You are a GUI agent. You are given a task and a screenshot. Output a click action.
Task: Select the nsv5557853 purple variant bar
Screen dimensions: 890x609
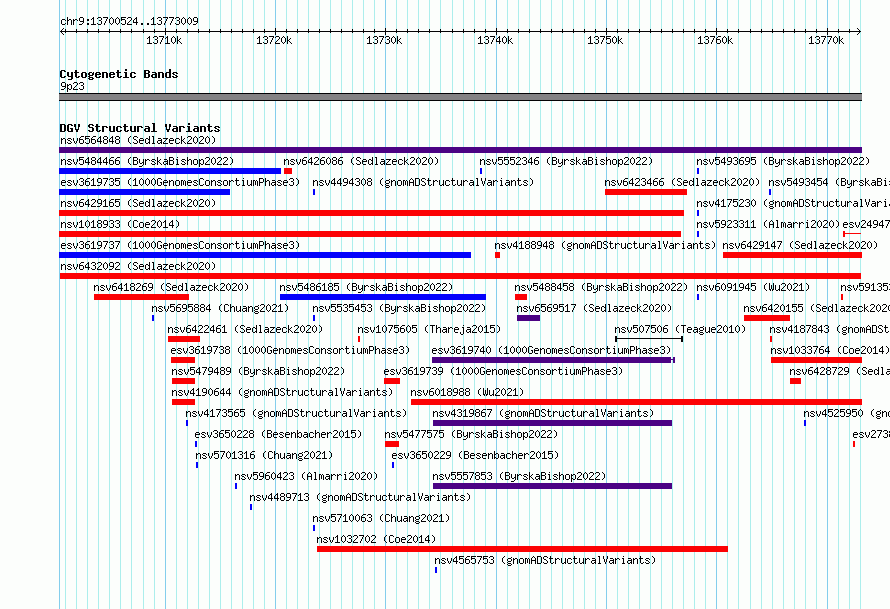pos(552,486)
